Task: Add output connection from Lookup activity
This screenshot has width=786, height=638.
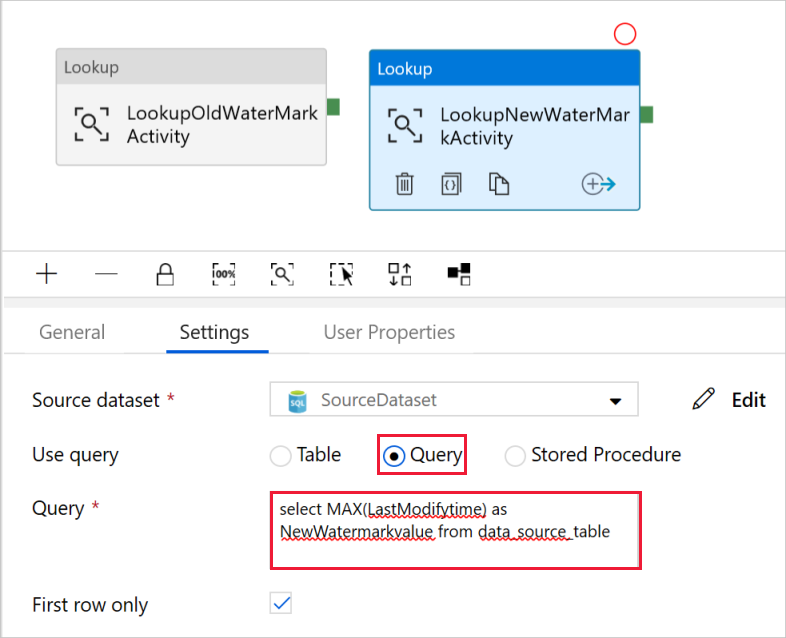Action: coord(599,184)
